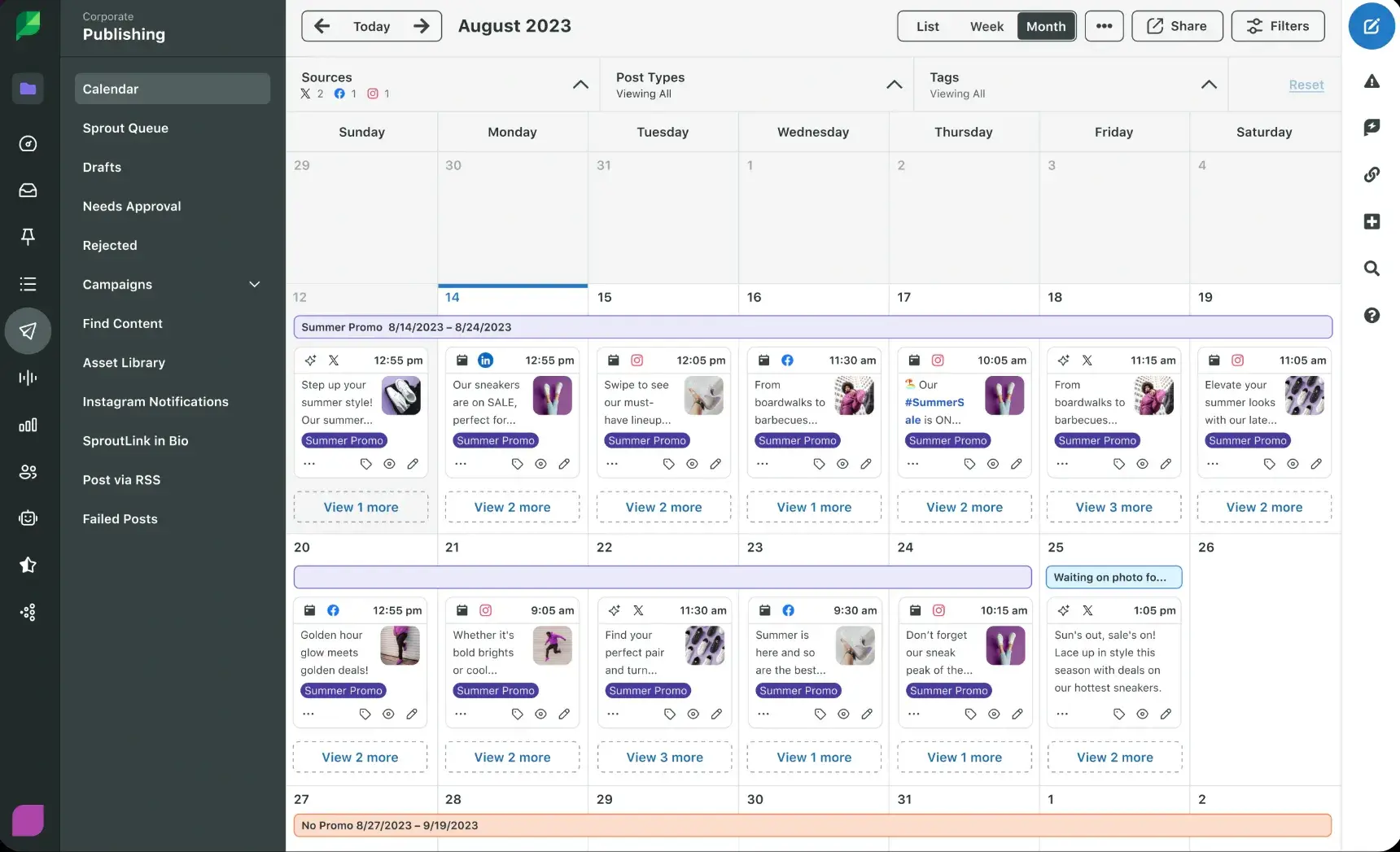Image resolution: width=1400 pixels, height=852 pixels.
Task: Click the alert triangle icon in right rail
Action: (x=1372, y=81)
